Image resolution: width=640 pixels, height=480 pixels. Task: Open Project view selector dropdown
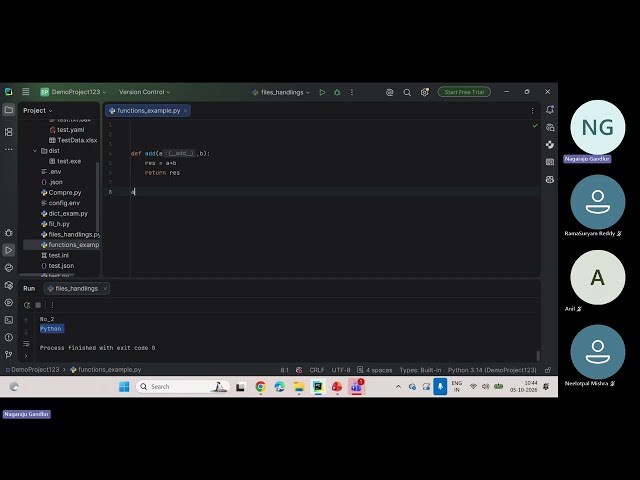click(x=38, y=111)
